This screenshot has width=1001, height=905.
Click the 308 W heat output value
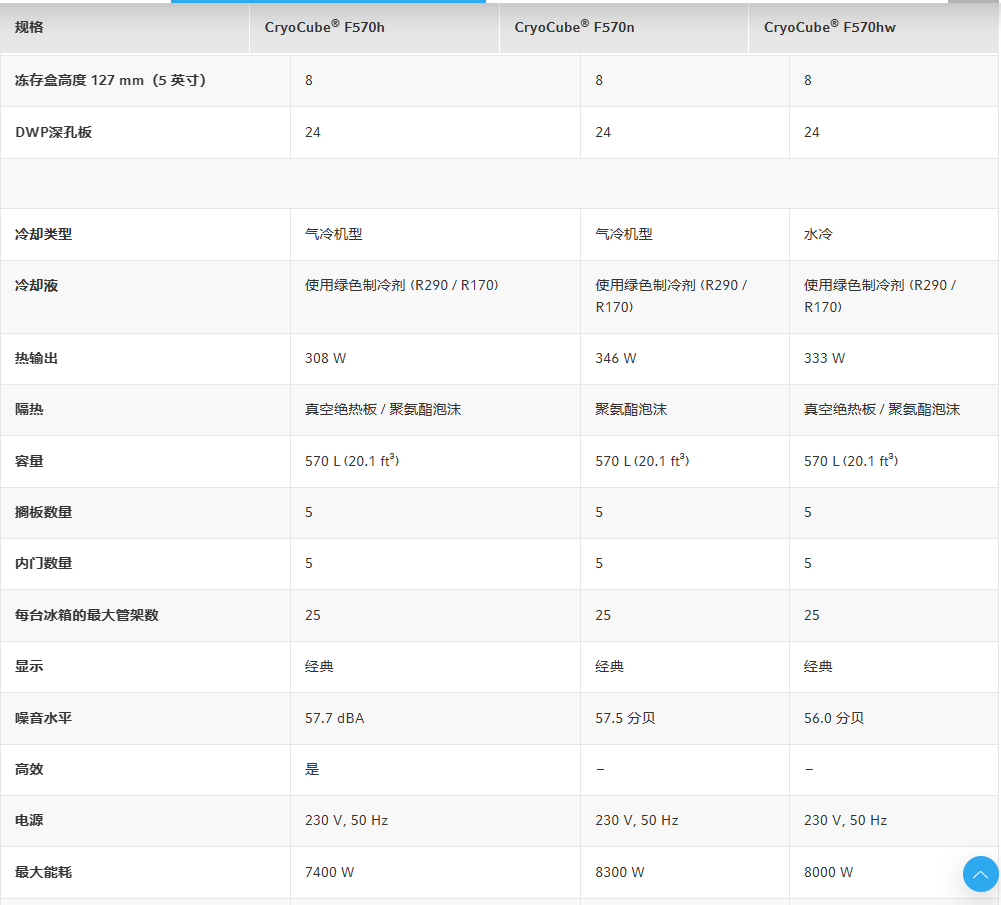click(x=326, y=358)
